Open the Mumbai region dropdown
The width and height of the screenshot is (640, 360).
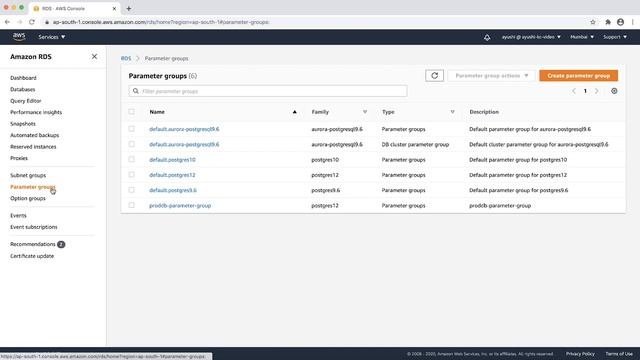point(582,37)
